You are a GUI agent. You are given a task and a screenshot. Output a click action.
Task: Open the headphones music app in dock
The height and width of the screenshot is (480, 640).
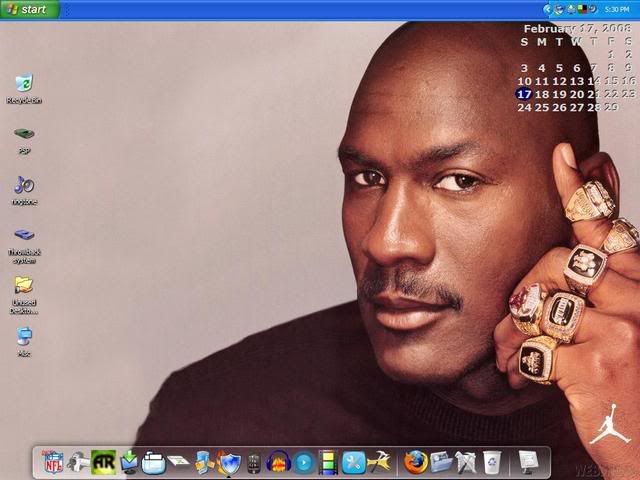(279, 462)
